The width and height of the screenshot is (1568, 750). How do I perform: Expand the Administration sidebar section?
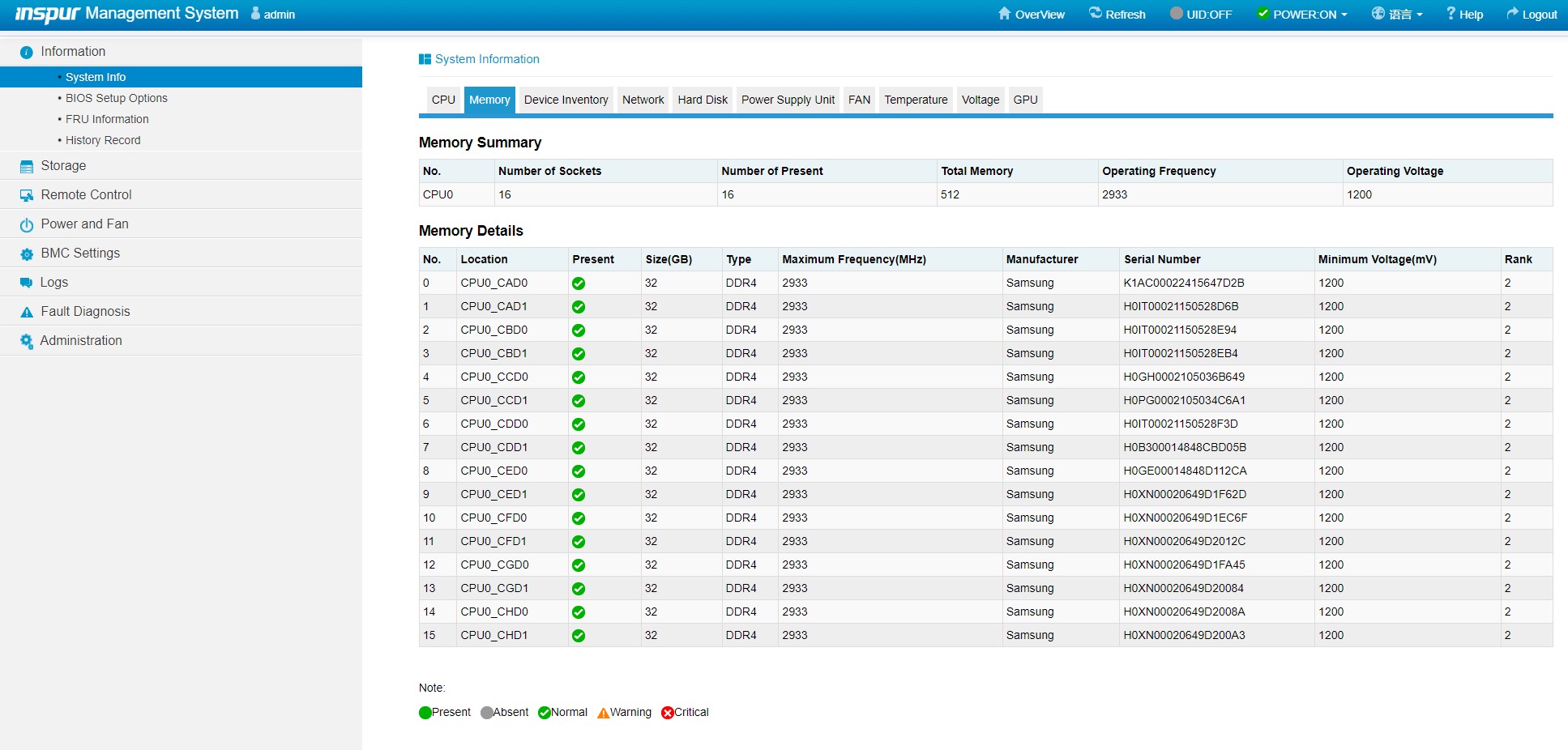(x=81, y=341)
